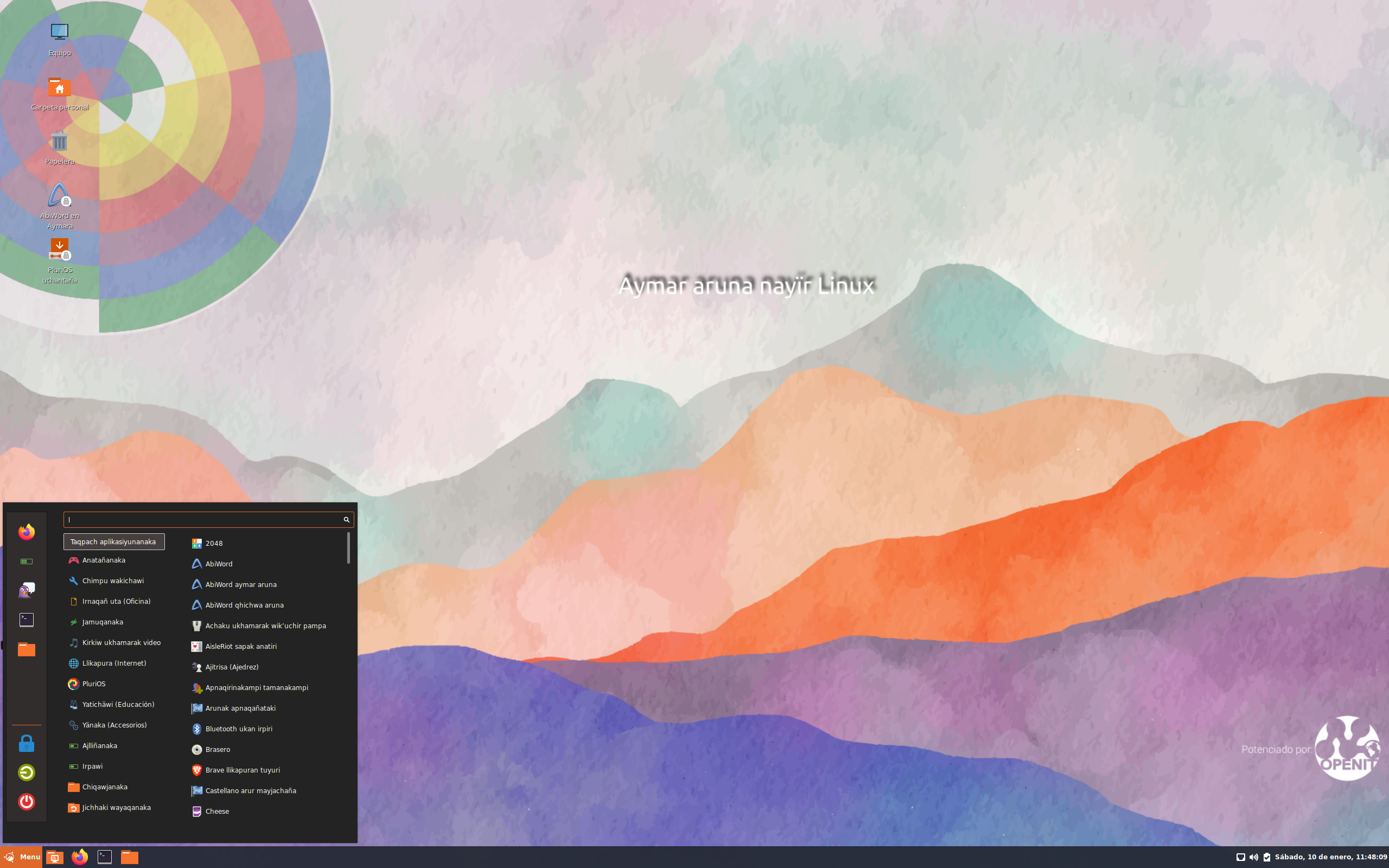Click the Menu button on the panel
Screen dimensions: 1389x868
click(x=21, y=857)
